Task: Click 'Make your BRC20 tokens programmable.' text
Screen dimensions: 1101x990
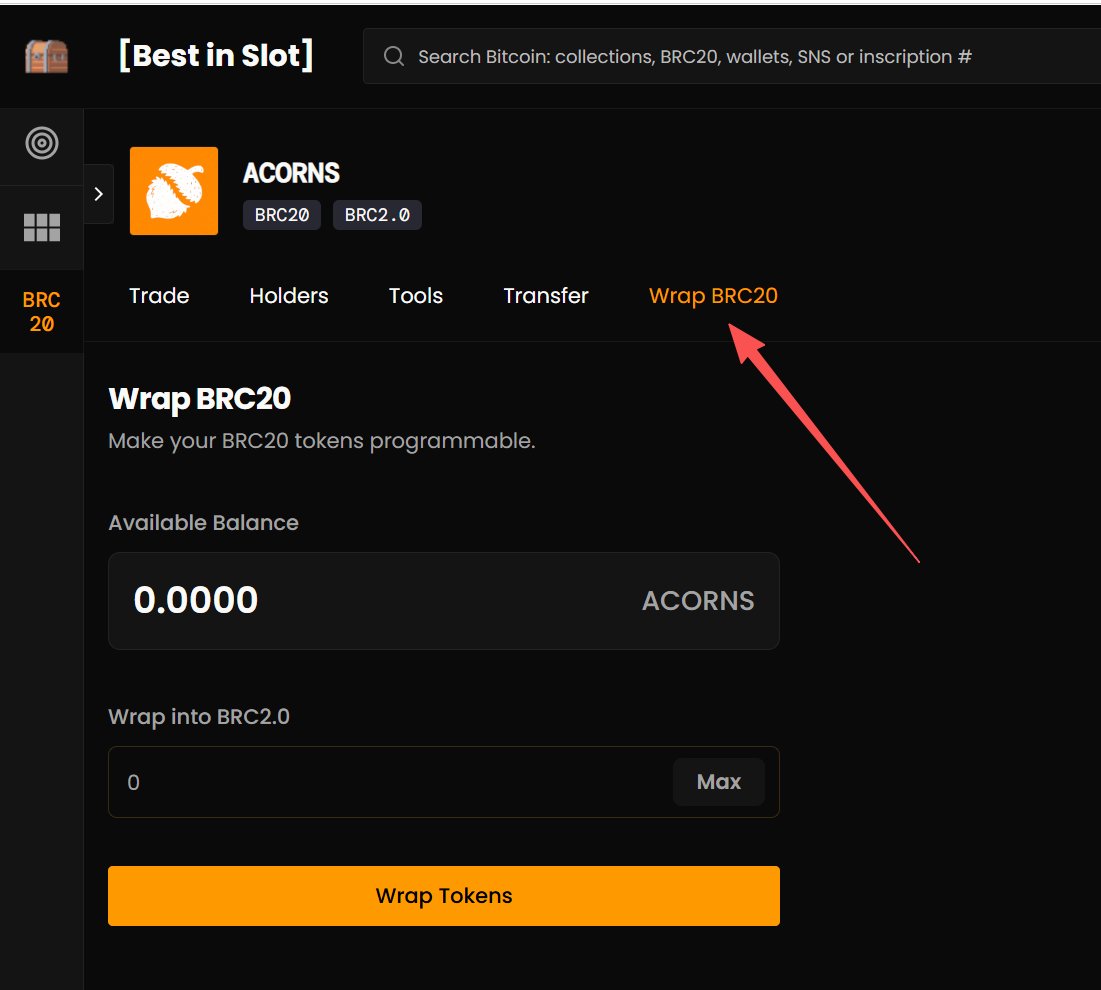Action: coord(322,441)
